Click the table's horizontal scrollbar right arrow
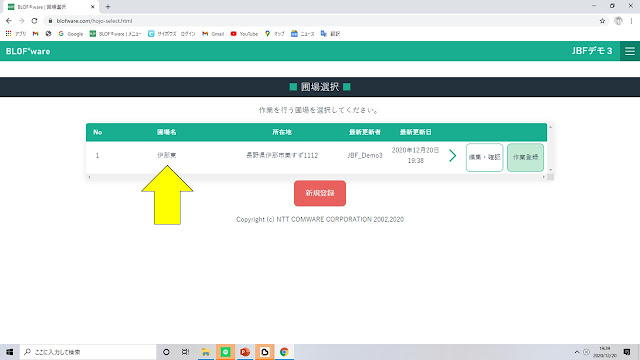640x360 pixels. [544, 177]
